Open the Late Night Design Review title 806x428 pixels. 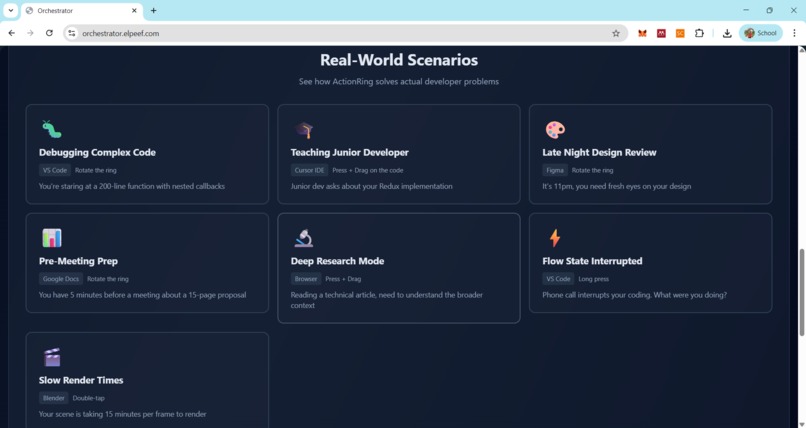pos(599,153)
